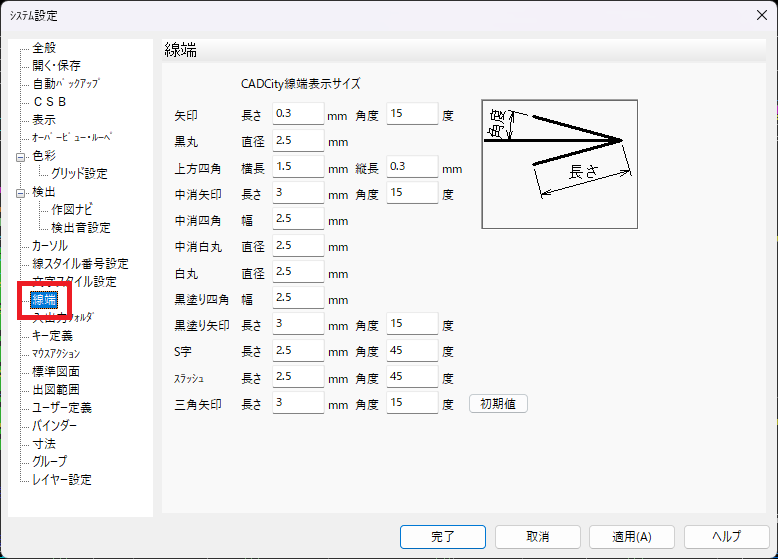Open the 開く・保存 settings page
Screen dimensions: 778x559
[56, 65]
